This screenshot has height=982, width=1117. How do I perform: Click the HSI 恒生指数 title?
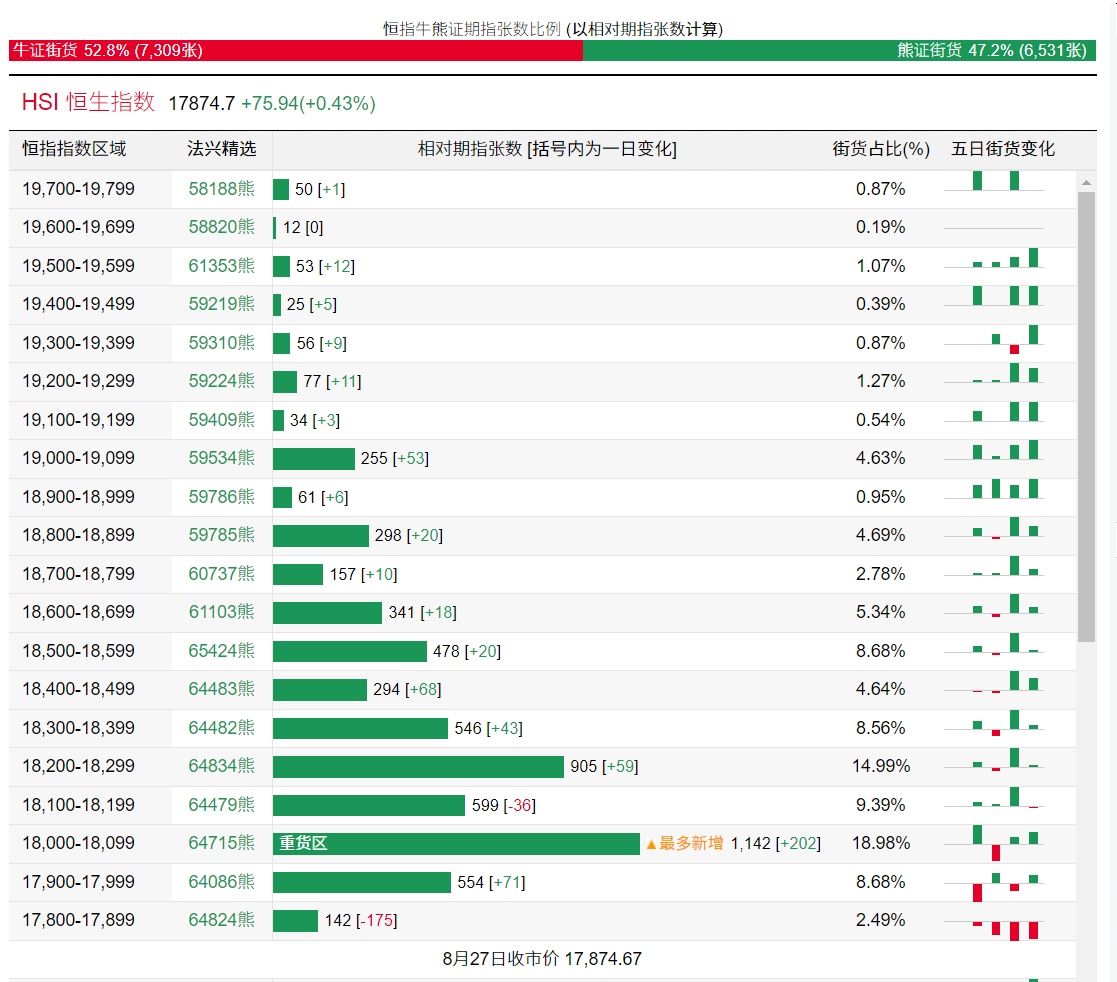89,102
